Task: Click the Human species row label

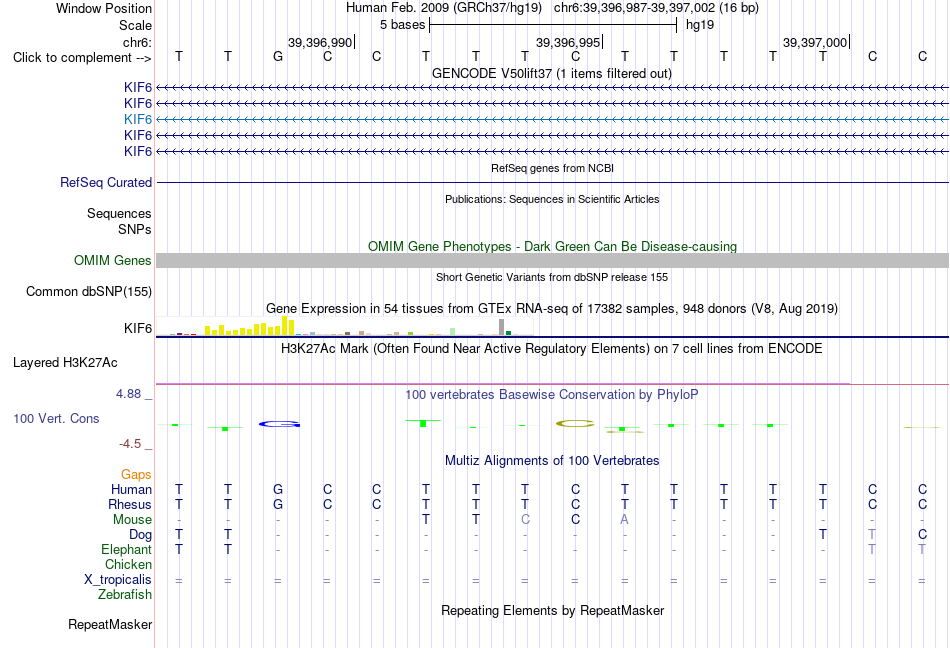Action: click(x=131, y=489)
